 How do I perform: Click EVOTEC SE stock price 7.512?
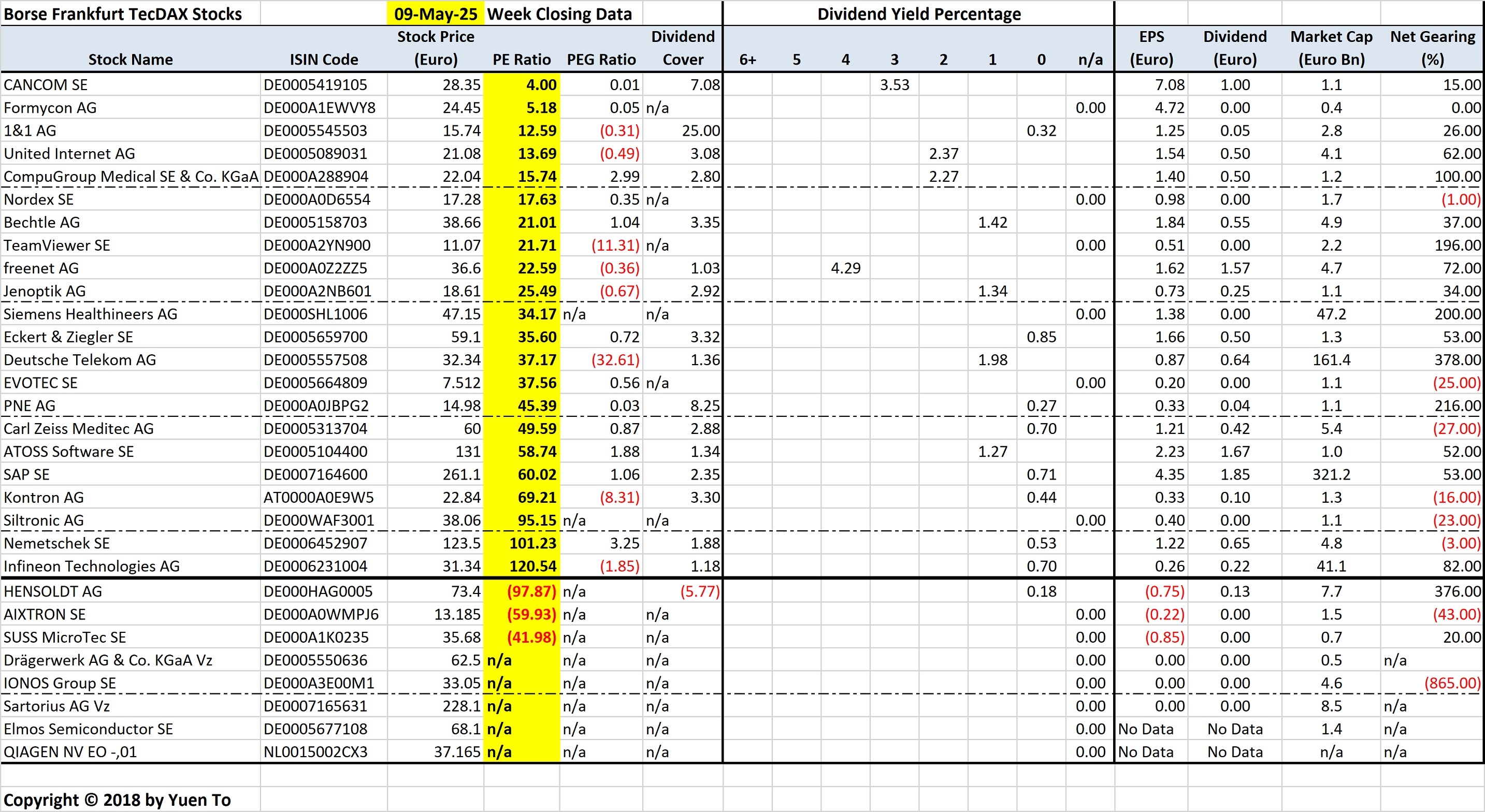[x=435, y=383]
